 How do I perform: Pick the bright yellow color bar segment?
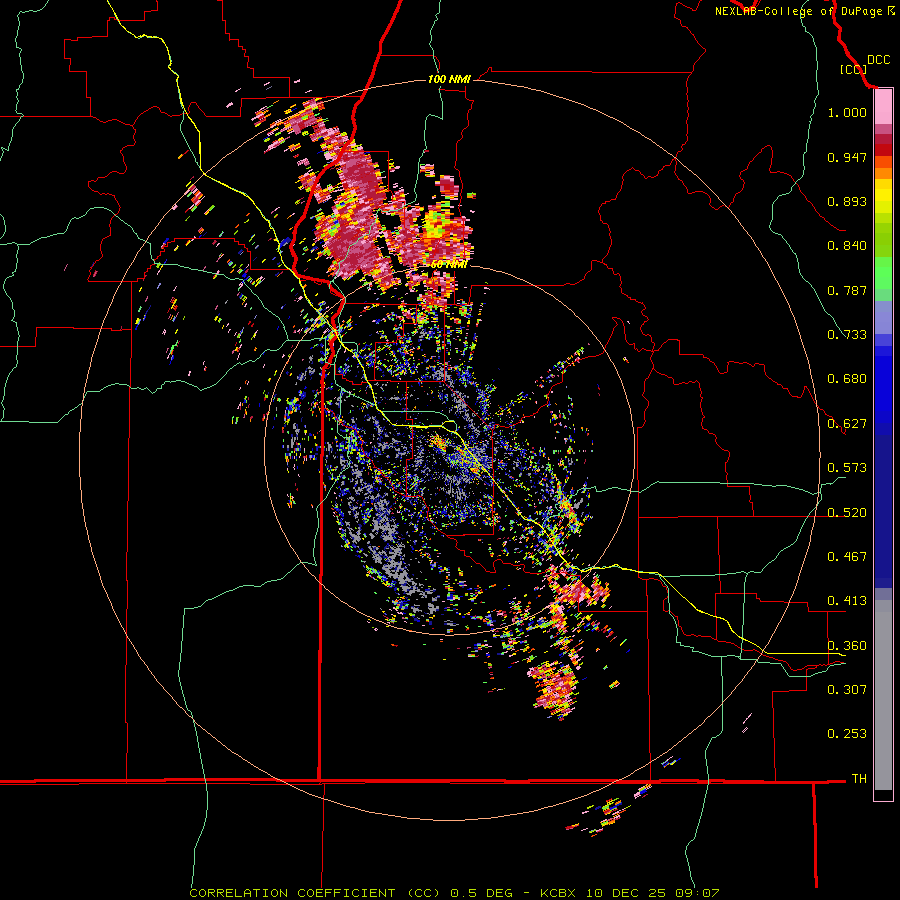click(883, 197)
